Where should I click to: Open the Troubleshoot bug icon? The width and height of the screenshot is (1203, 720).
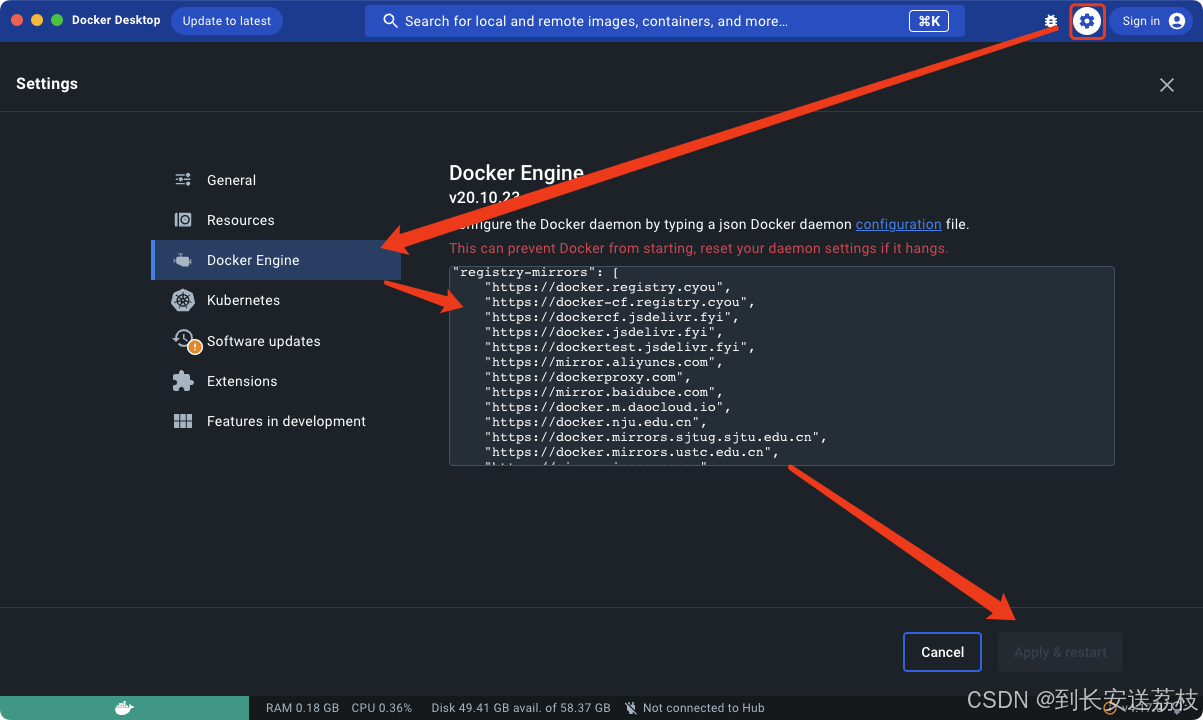1050,21
